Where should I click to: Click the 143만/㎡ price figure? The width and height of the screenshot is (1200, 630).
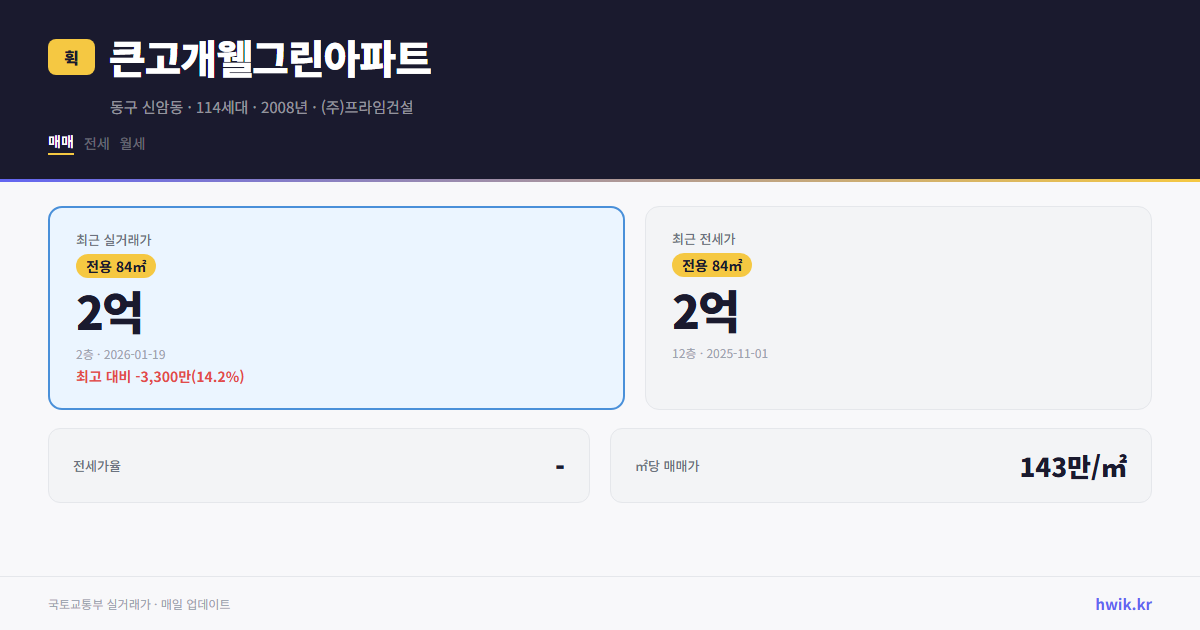(x=1073, y=465)
